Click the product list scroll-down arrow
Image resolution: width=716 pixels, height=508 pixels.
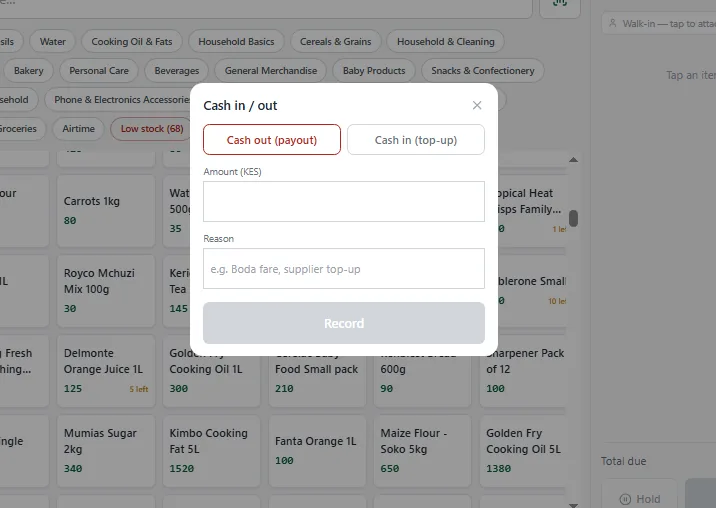coord(574,505)
